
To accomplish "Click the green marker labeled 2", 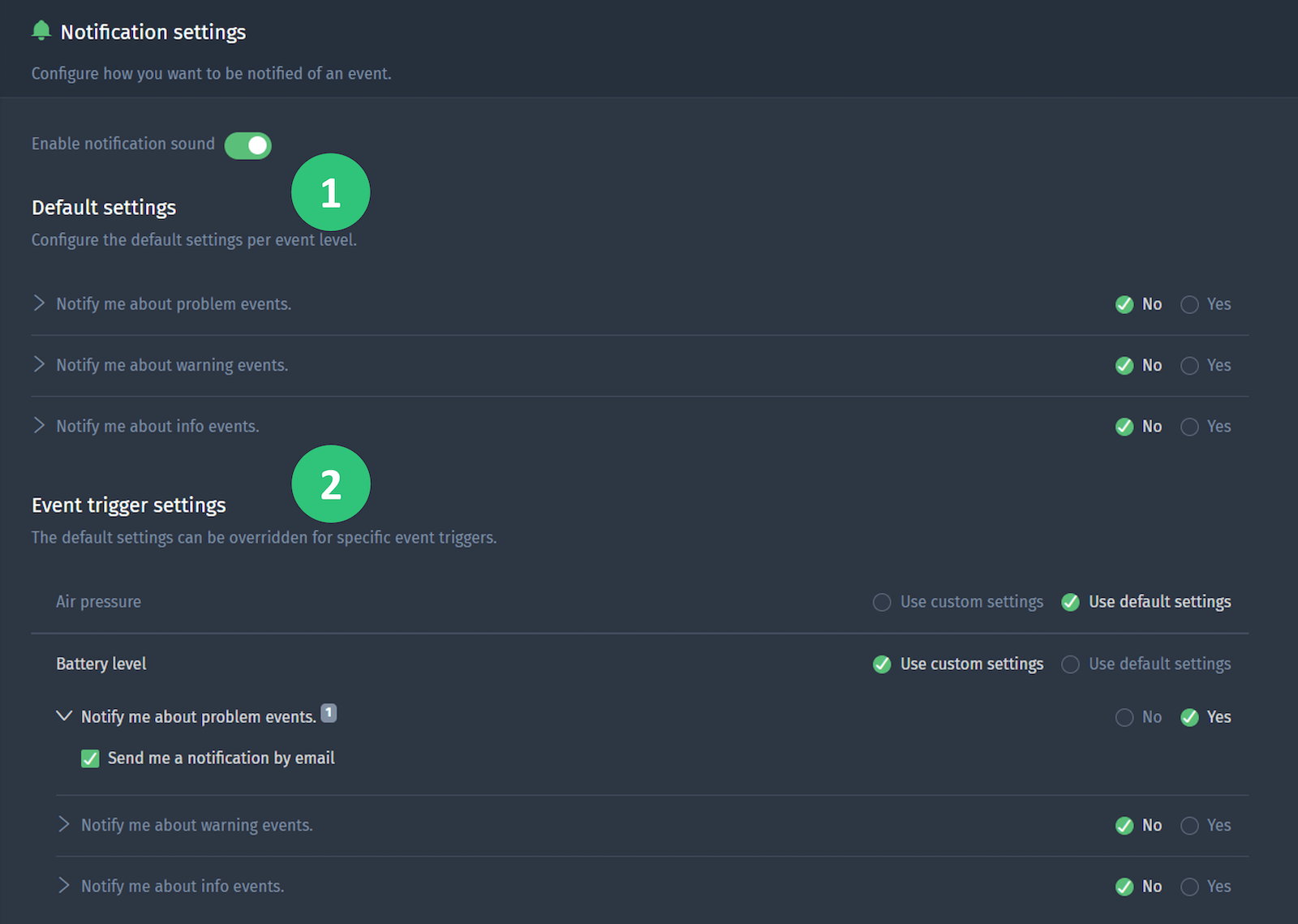I will pyautogui.click(x=330, y=483).
